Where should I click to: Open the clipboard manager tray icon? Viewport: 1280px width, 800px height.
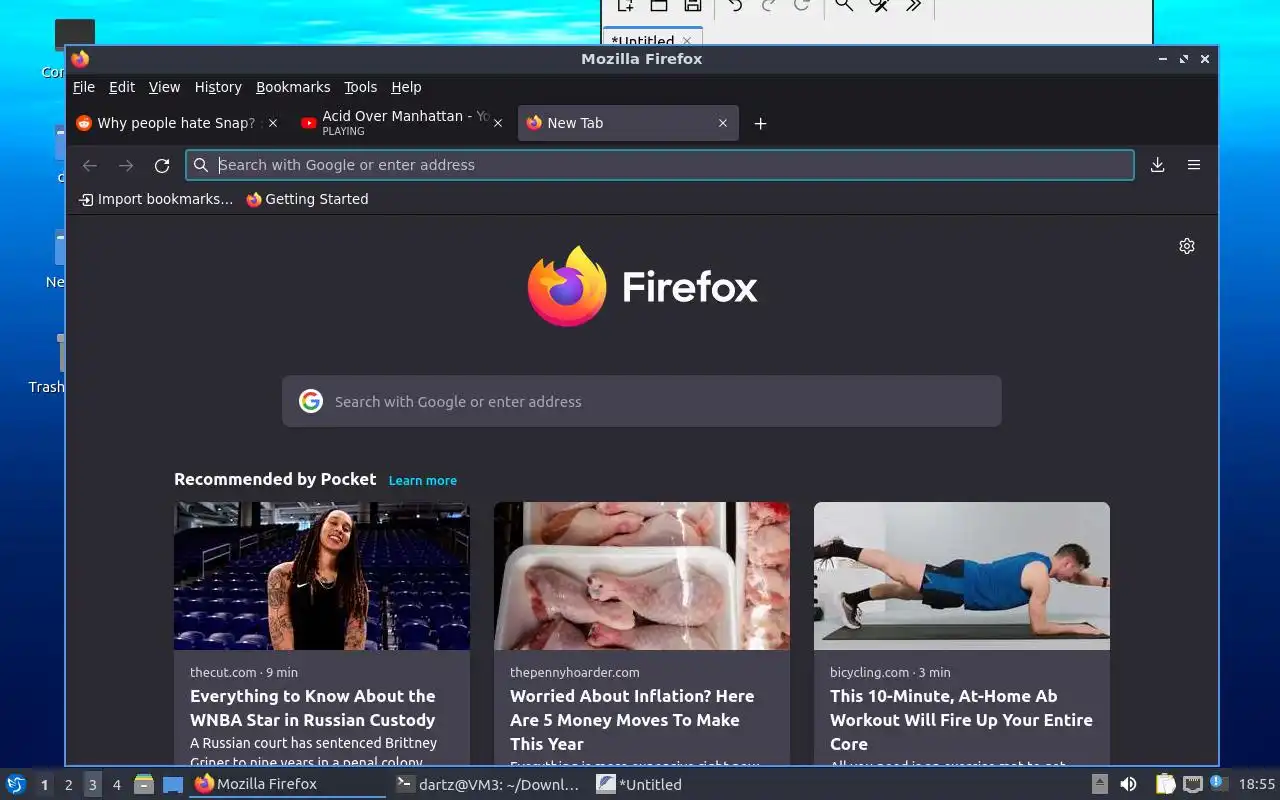point(1165,785)
